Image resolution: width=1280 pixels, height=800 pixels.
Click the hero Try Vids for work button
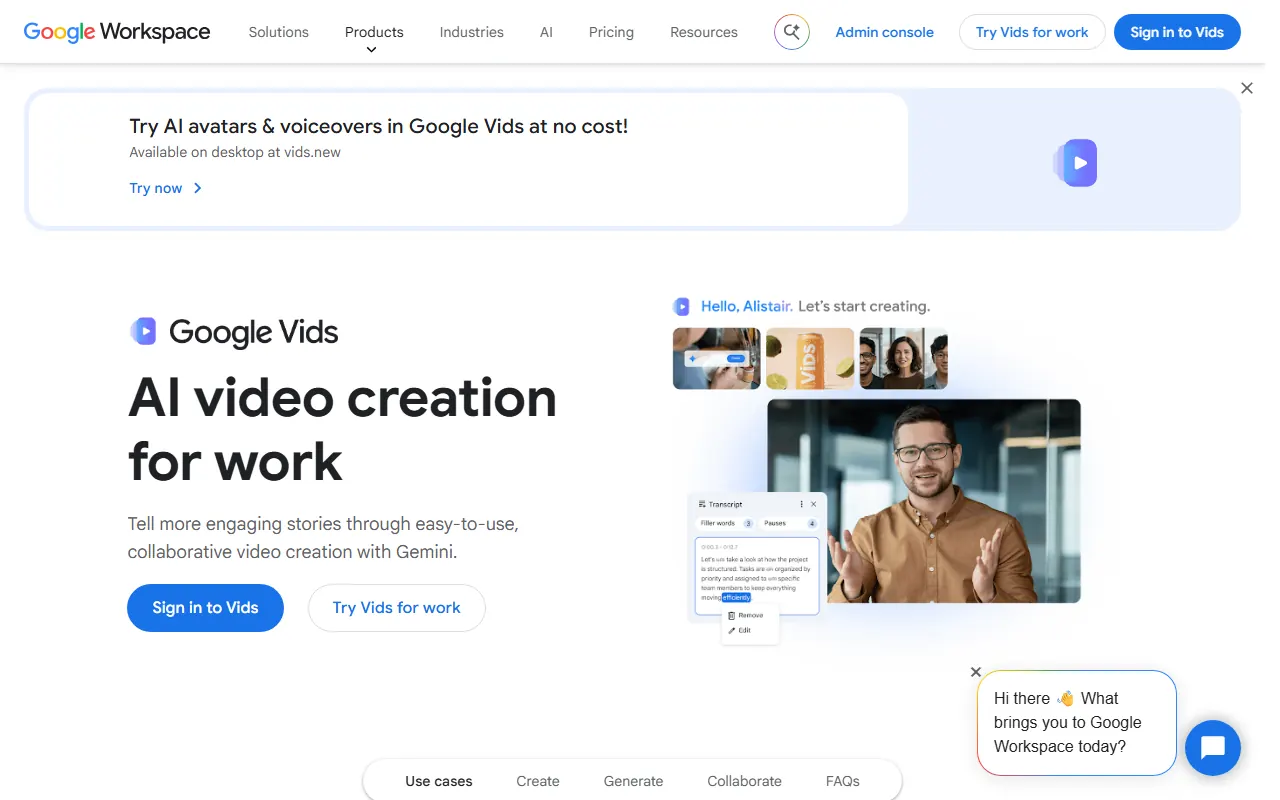(397, 608)
